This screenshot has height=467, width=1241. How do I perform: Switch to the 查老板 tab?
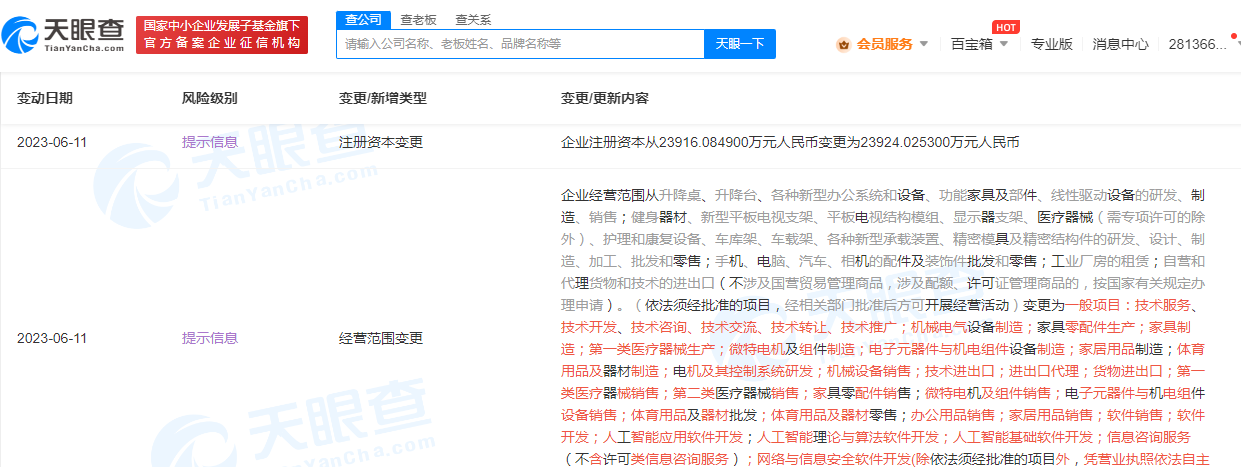point(418,19)
